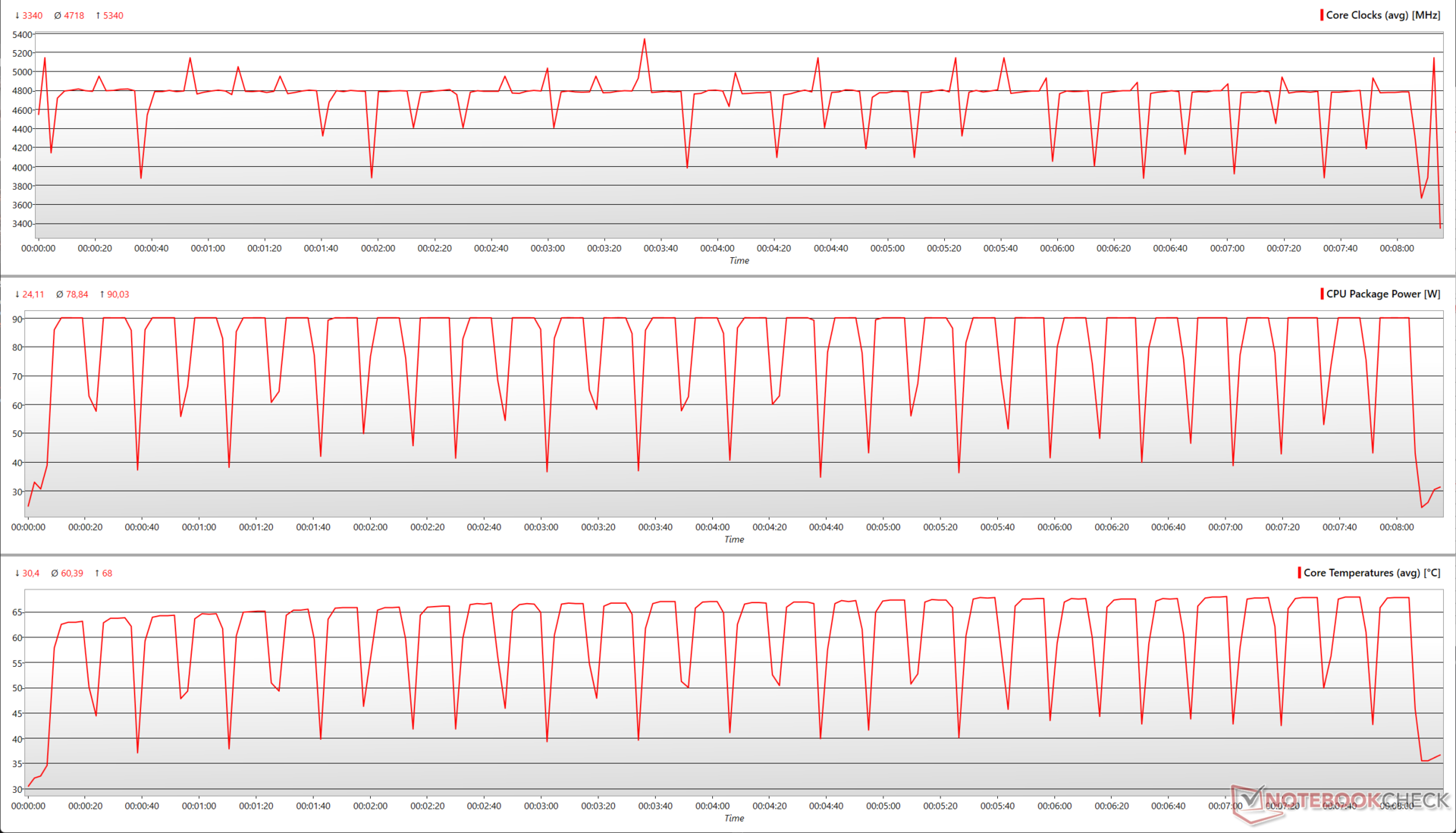The image size is (1456, 833).
Task: Select the Core Temperatures (avg) [°C] label
Action: coord(1372,573)
